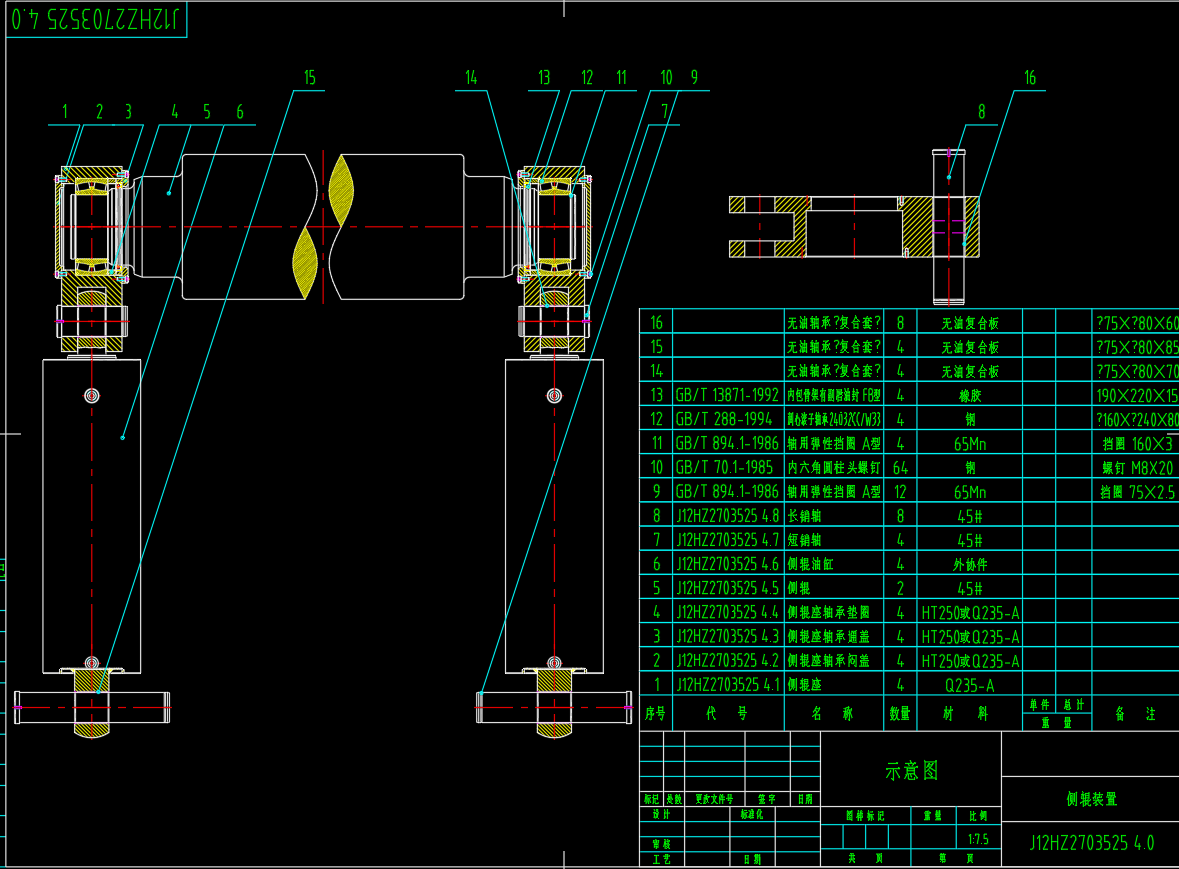Select part callout number 16
Viewport: 1179px width, 869px height.
click(1029, 78)
